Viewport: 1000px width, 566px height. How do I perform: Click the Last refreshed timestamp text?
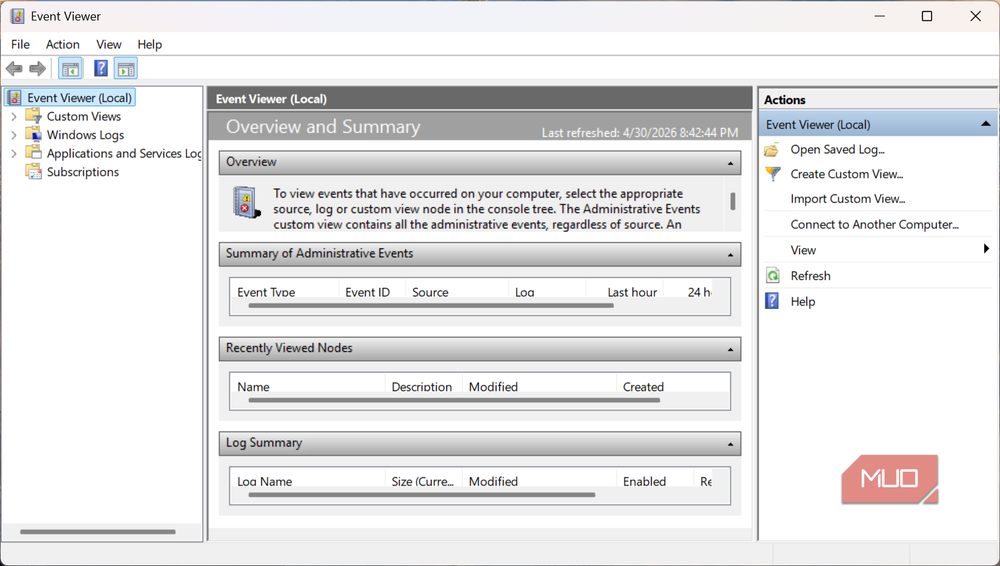[x=640, y=133]
